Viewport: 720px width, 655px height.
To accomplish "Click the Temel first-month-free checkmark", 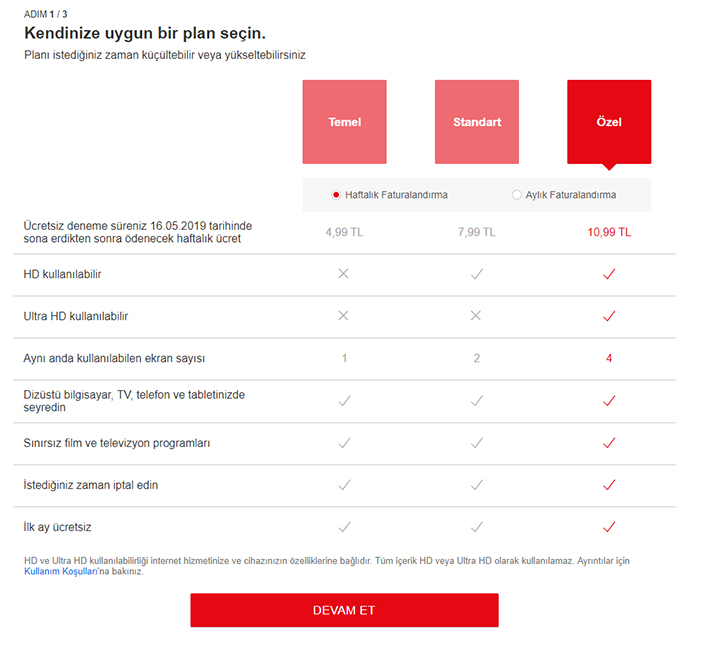I will (344, 527).
